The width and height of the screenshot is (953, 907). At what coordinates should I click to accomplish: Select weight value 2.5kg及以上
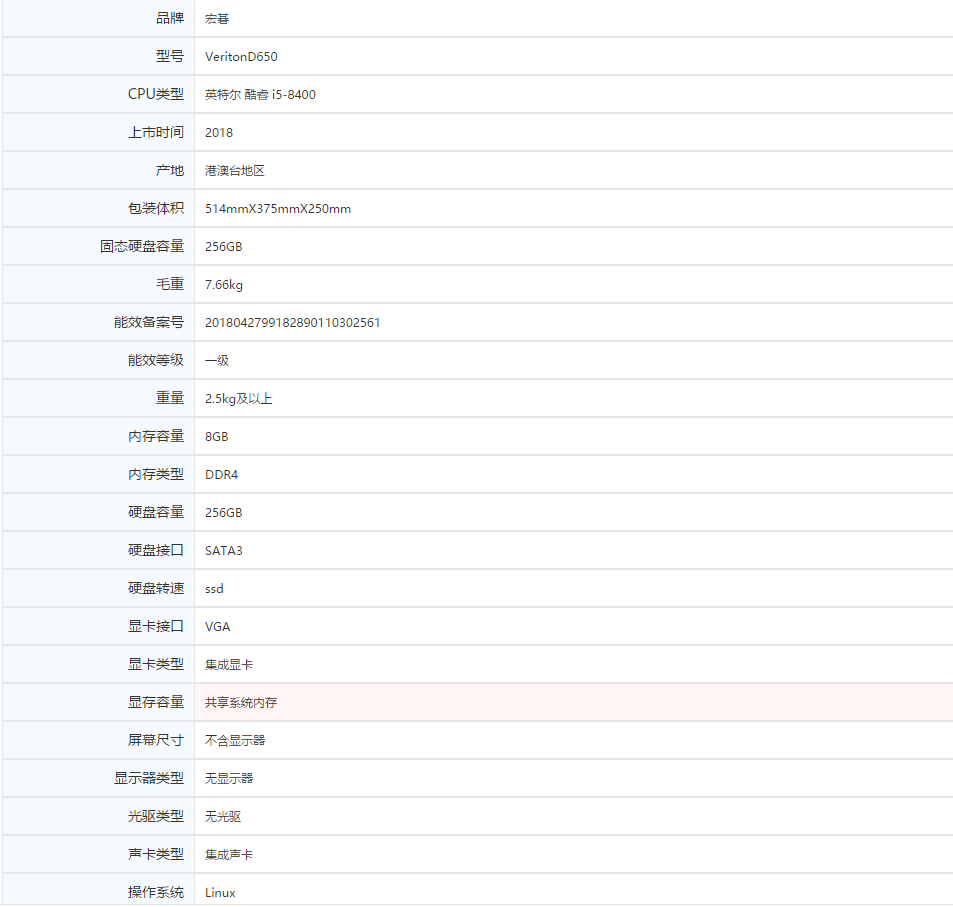[238, 399]
